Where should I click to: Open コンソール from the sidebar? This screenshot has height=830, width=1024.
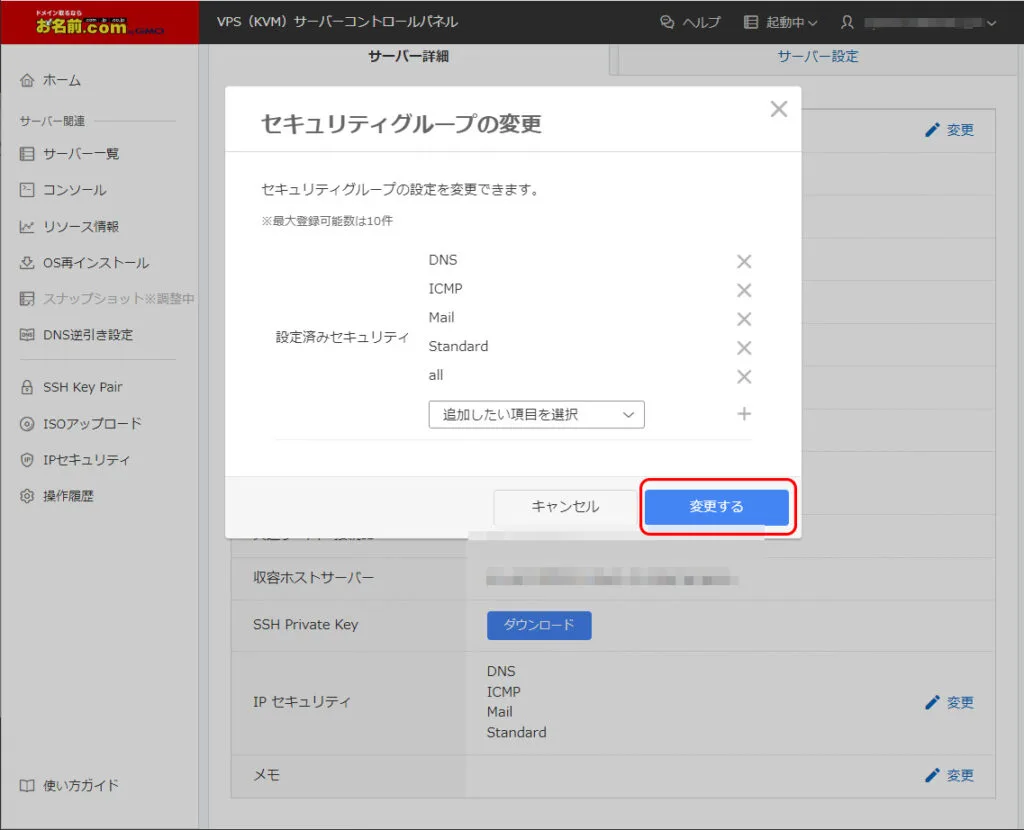point(74,190)
